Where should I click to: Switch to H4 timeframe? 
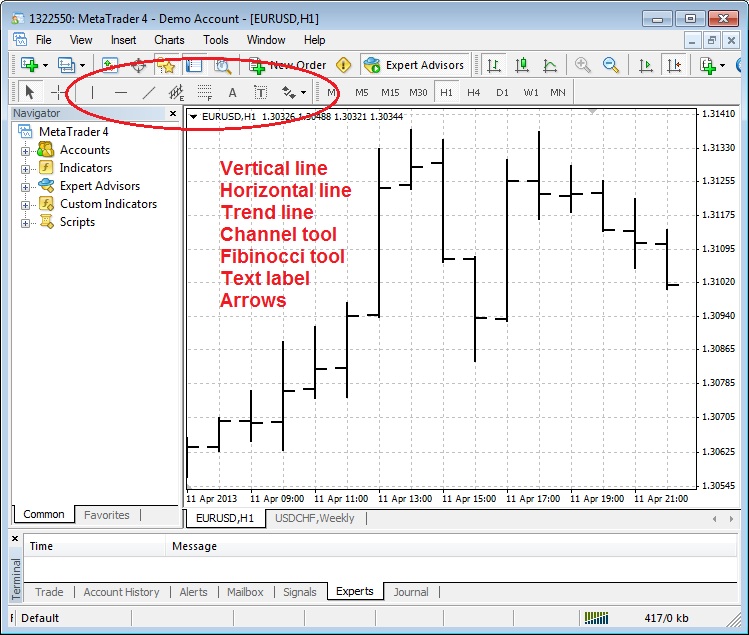tap(473, 93)
